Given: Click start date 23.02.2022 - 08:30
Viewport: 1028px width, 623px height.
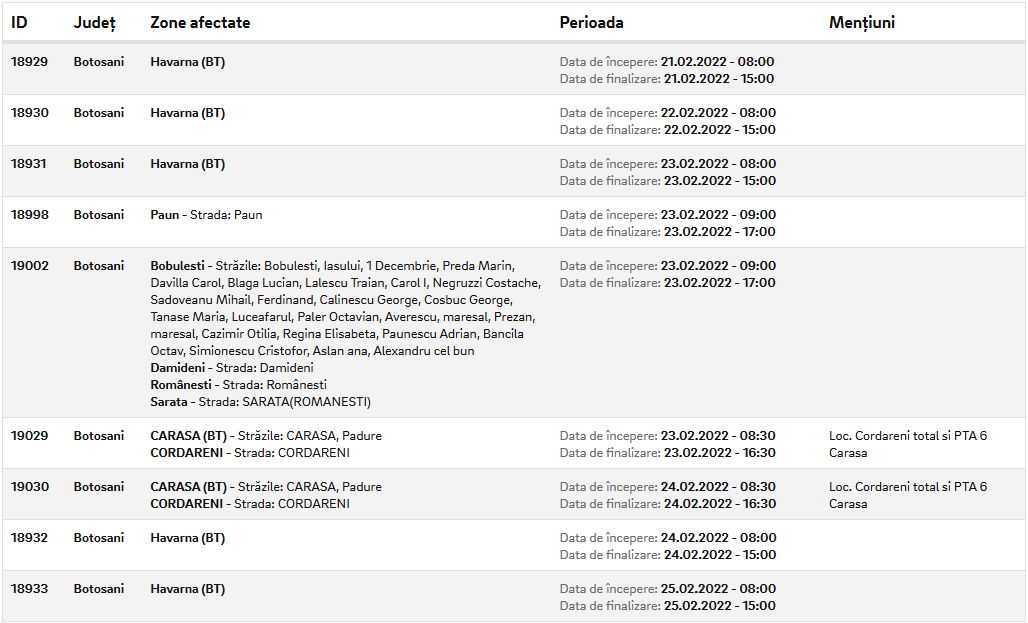Looking at the screenshot, I should coord(718,435).
